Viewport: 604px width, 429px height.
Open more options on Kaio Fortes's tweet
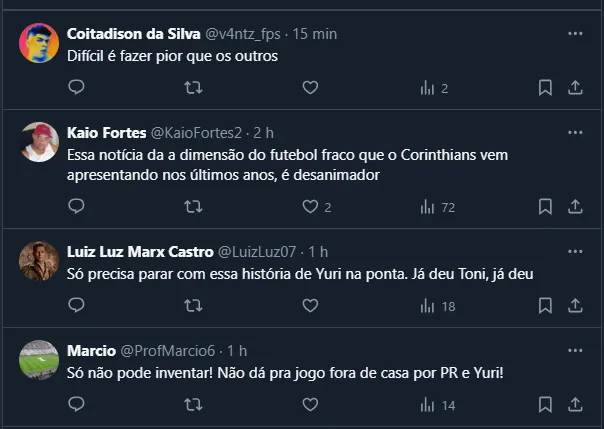575,133
